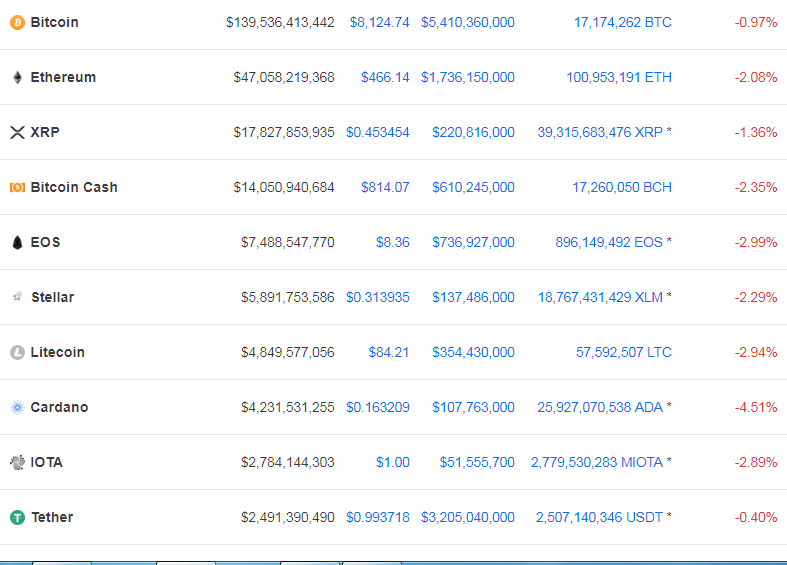
Task: Click supply 57,592,507 LTC
Action: click(623, 352)
